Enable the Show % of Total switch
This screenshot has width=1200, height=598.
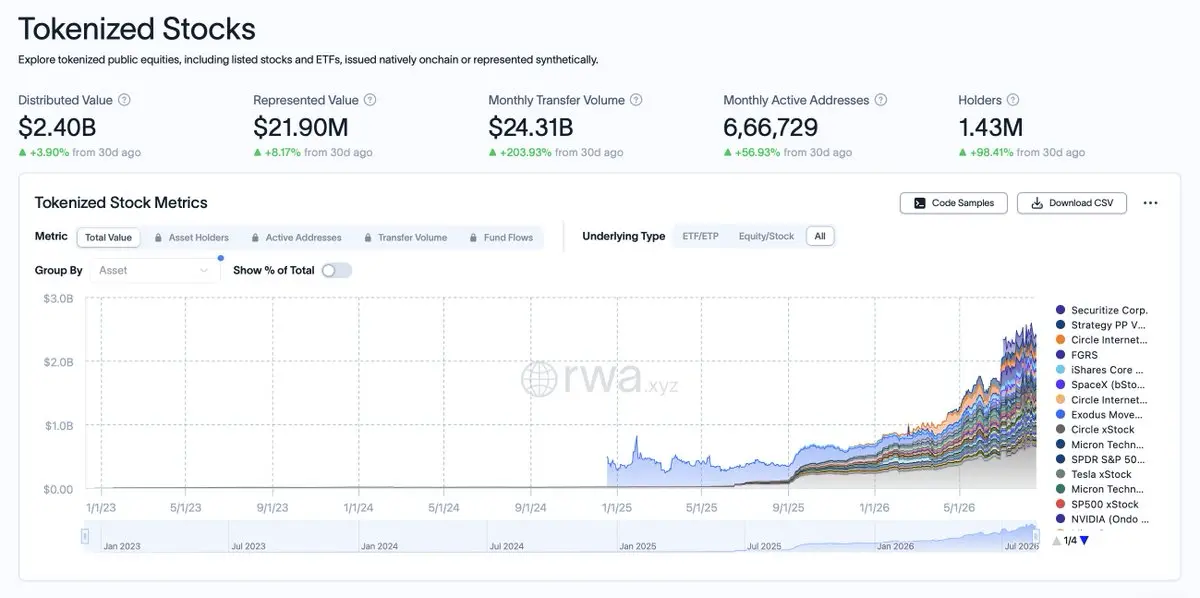337,270
